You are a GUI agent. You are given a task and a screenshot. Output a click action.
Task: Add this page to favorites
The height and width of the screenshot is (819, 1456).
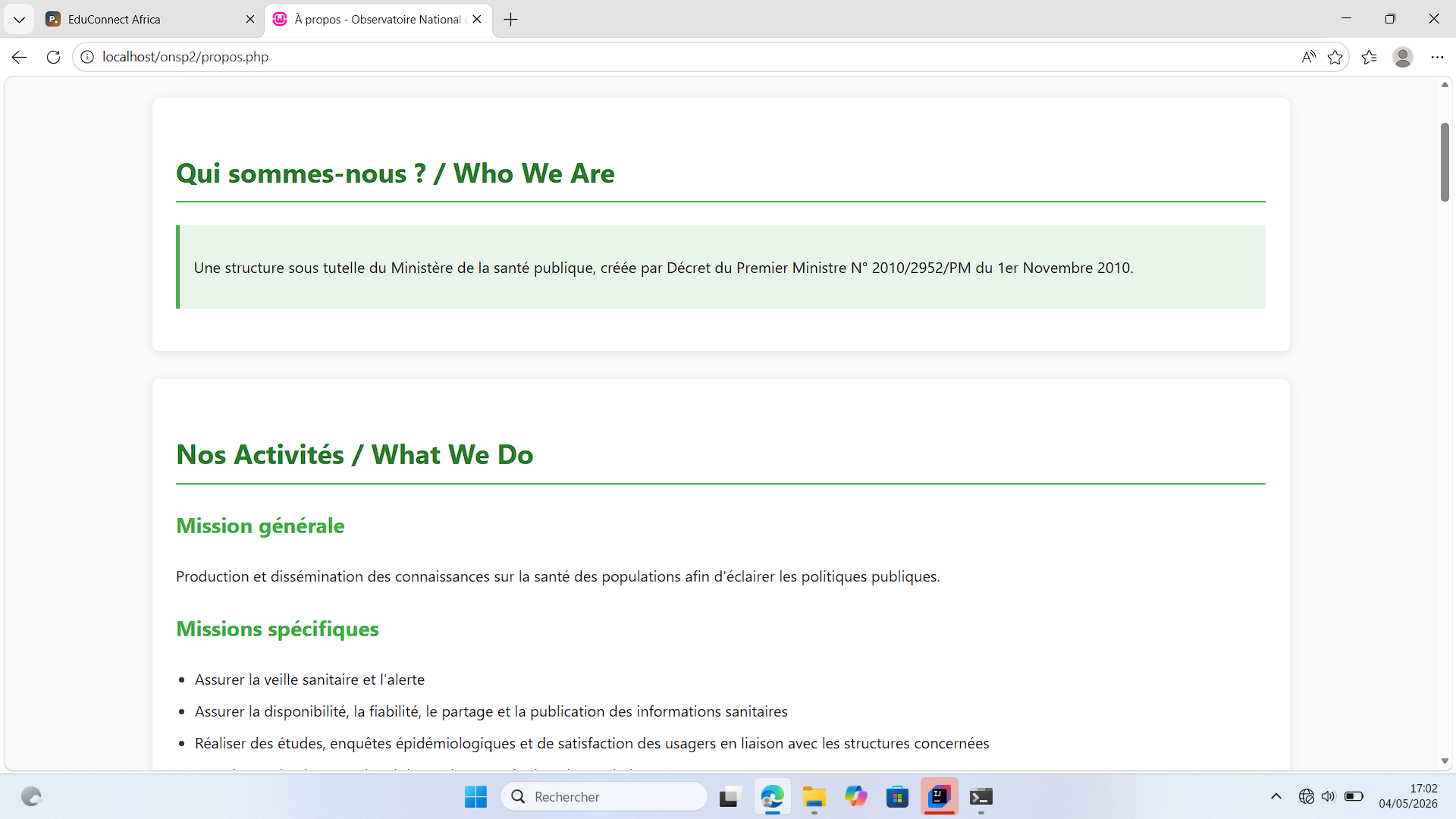(x=1335, y=57)
